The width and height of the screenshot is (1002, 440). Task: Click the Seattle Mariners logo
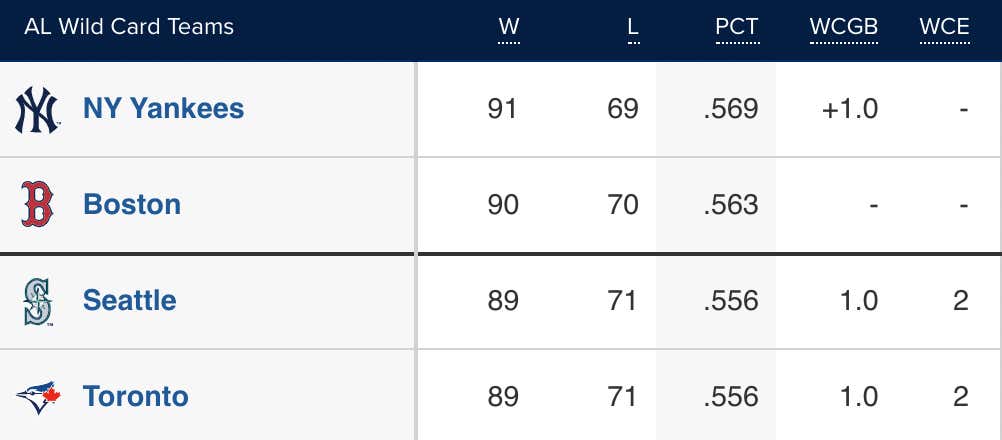pyautogui.click(x=38, y=301)
